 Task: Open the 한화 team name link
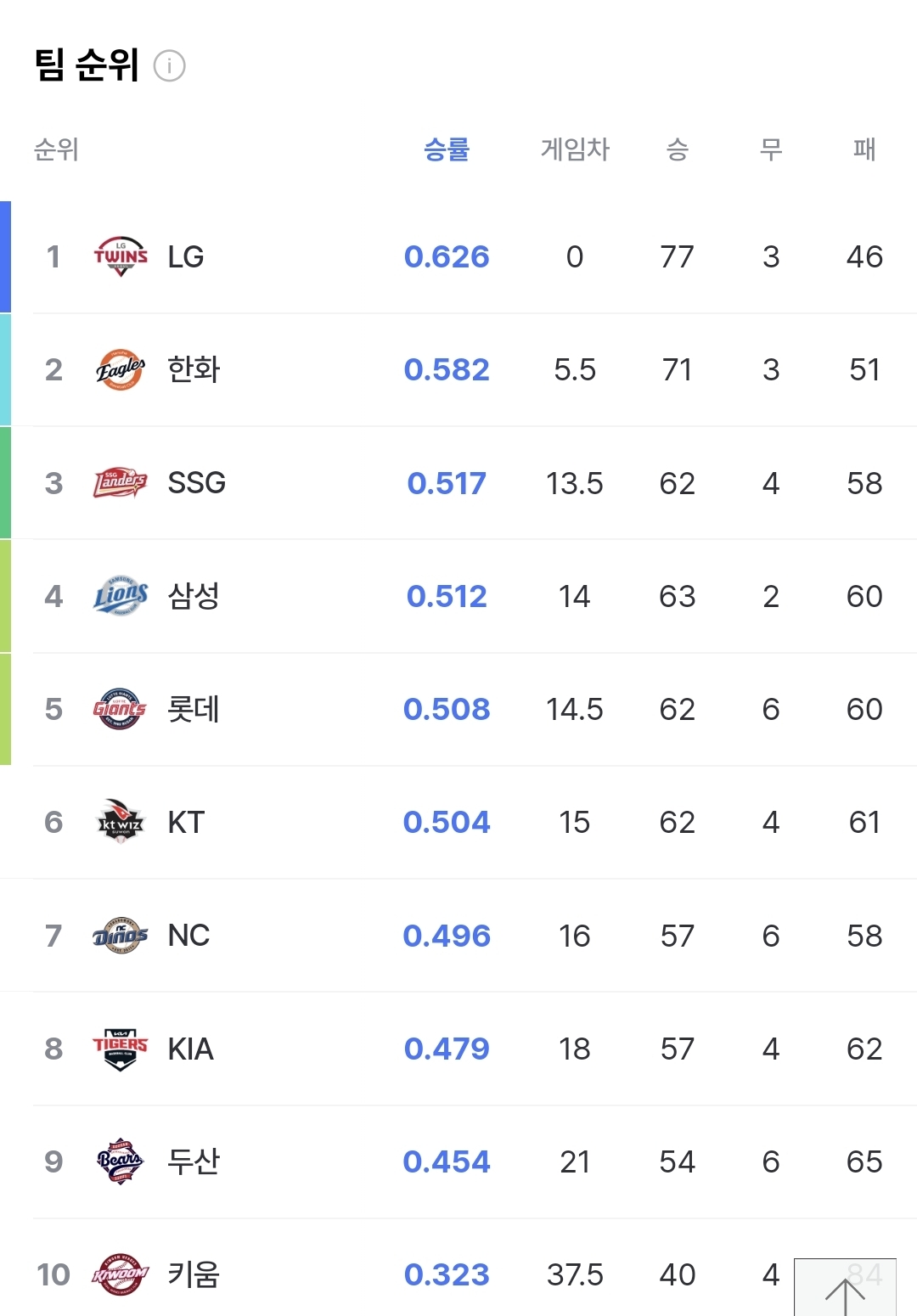click(194, 369)
